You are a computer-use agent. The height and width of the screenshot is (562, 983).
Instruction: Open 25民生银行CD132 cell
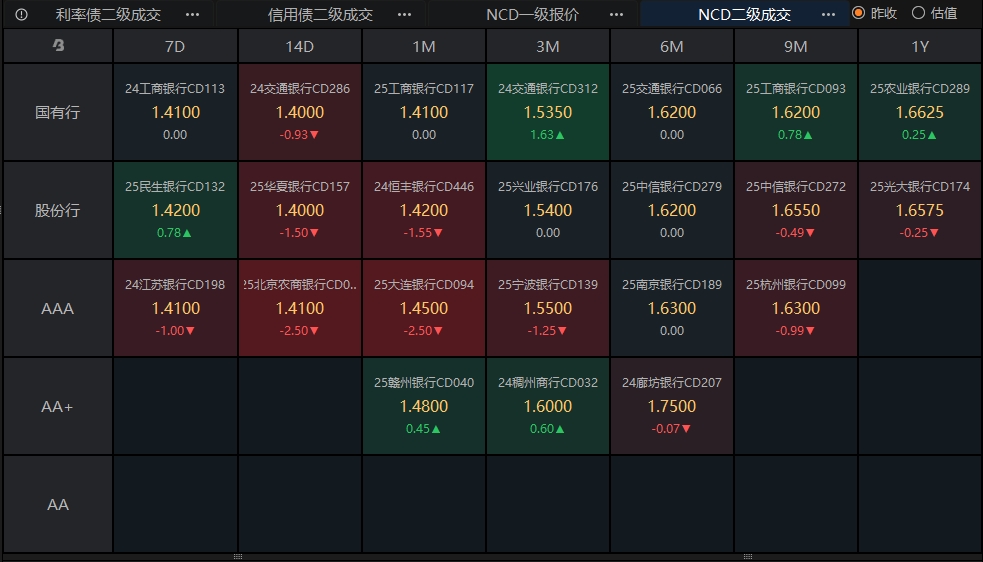click(x=175, y=210)
